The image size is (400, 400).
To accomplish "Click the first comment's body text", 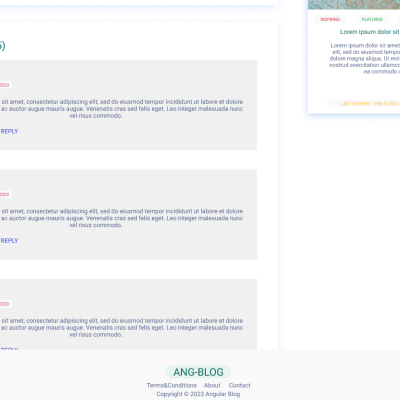I will tap(122, 109).
